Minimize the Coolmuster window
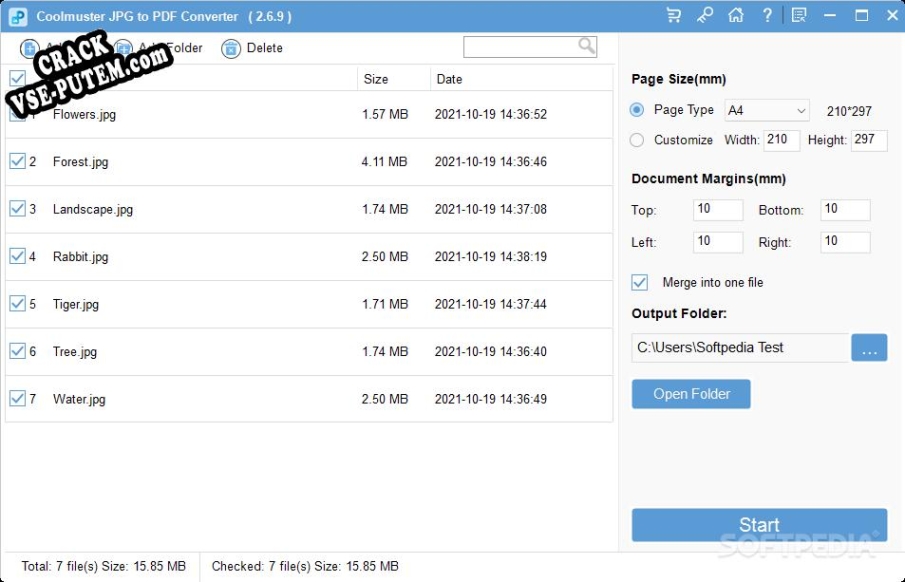Viewport: 905px width, 582px height. pyautogui.click(x=830, y=16)
